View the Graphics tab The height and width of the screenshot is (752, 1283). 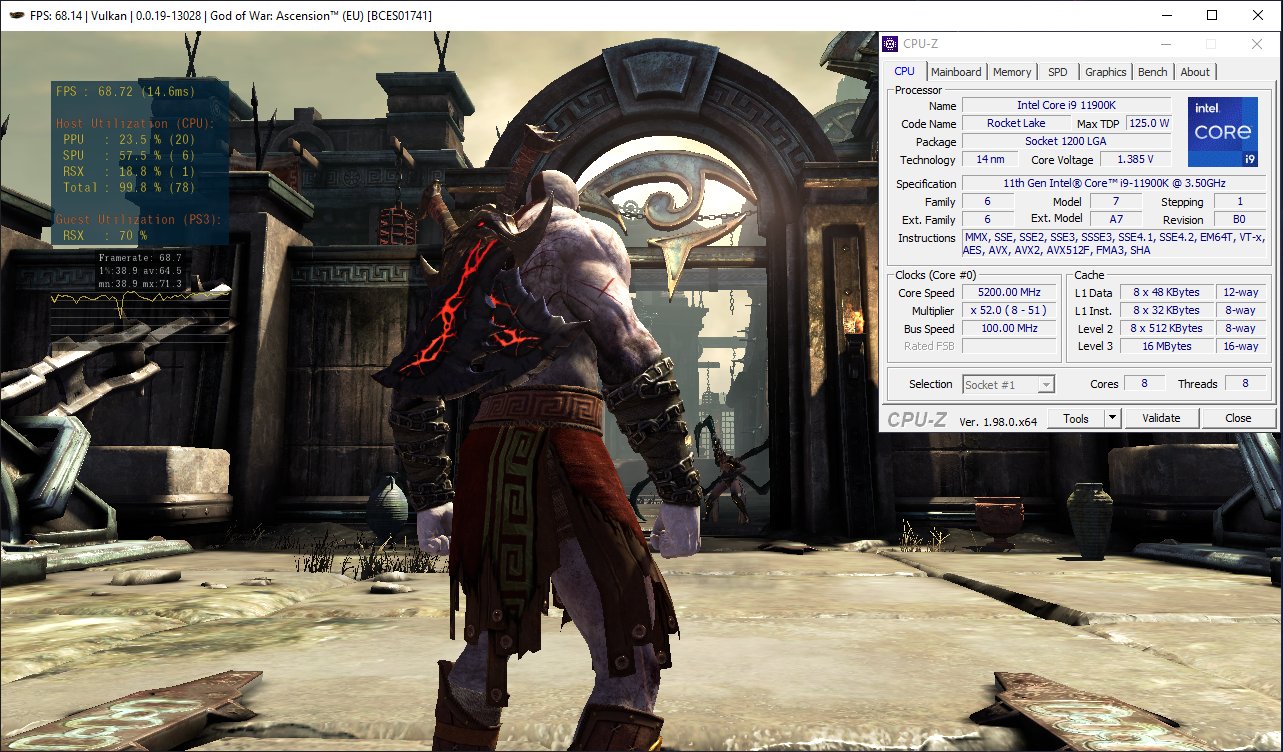click(x=1104, y=71)
